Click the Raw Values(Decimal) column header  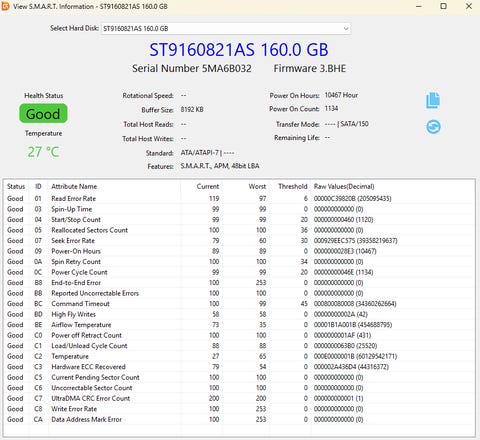coord(344,187)
